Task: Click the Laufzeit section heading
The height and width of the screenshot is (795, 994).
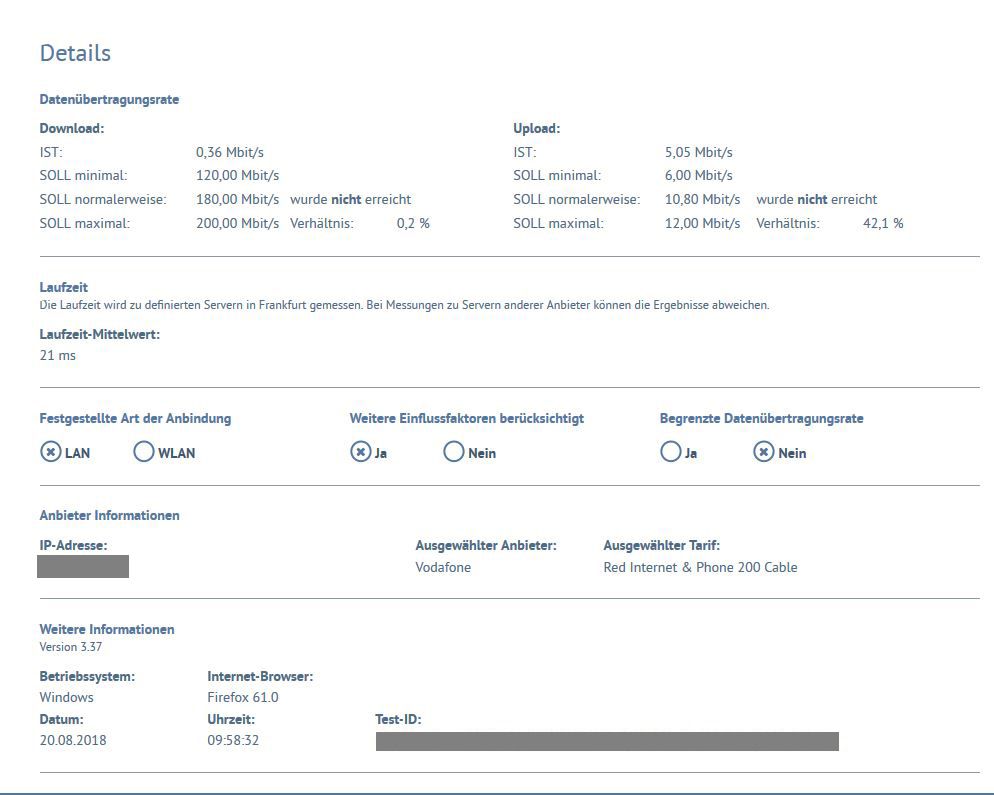Action: click(63, 287)
